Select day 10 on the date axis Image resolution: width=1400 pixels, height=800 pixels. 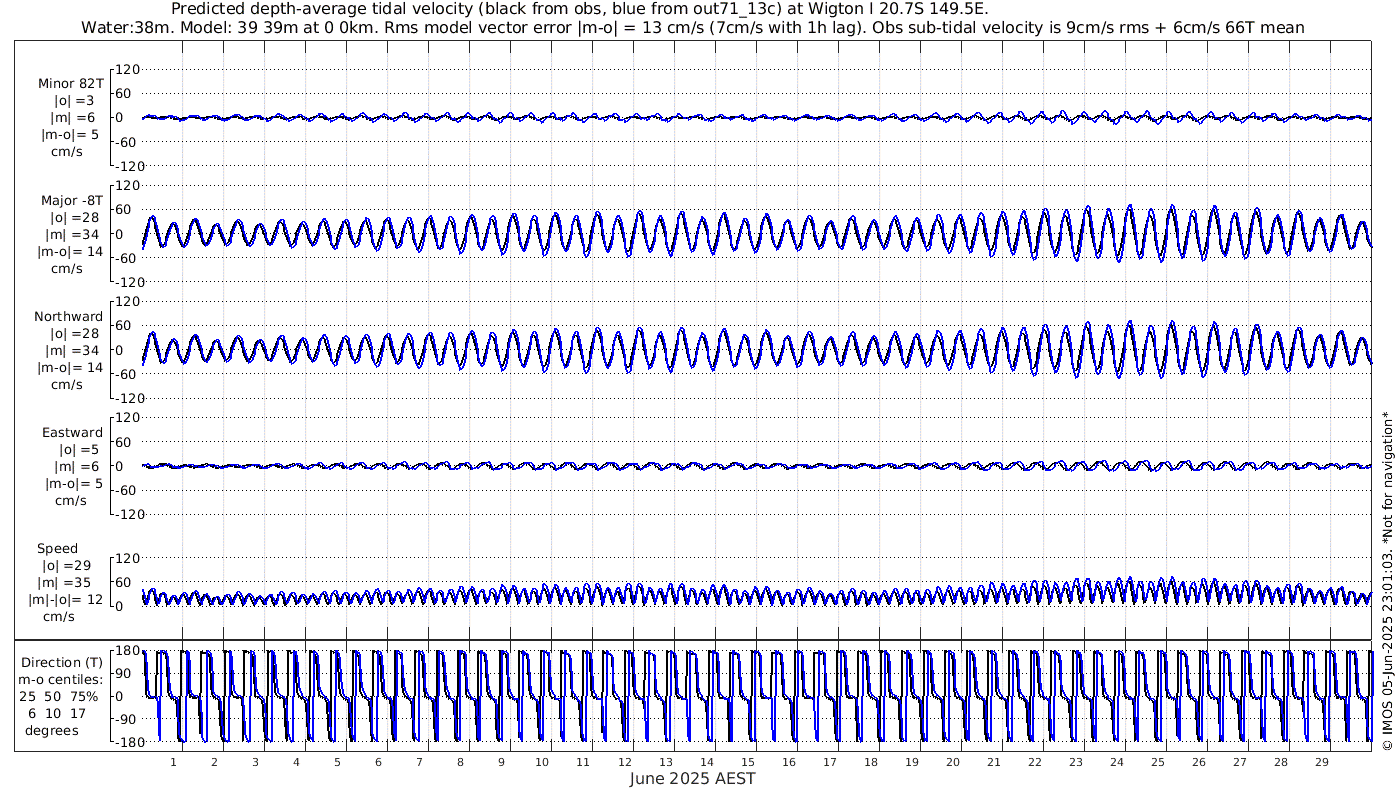click(x=542, y=761)
